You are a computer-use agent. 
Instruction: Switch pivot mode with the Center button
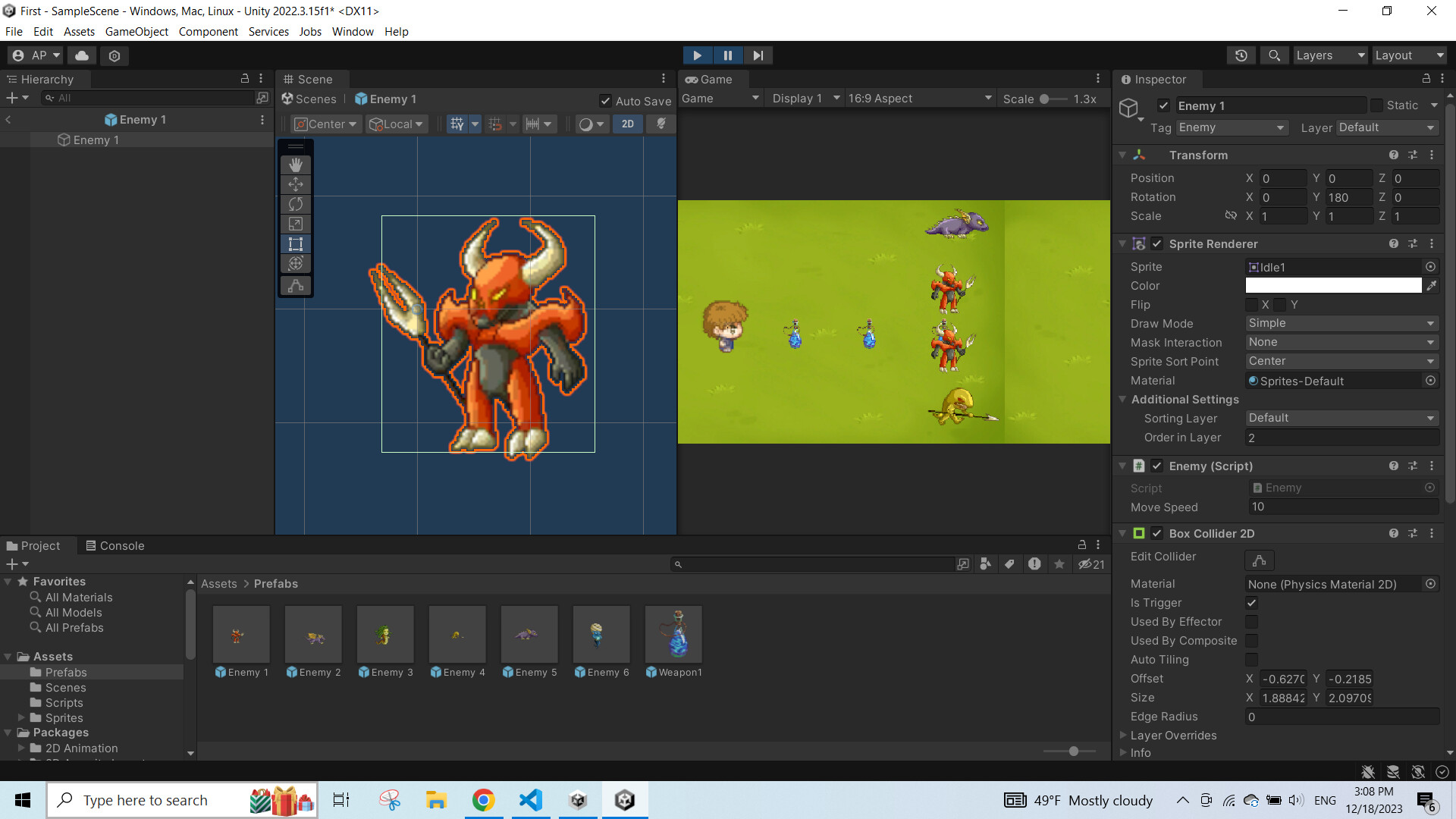click(325, 124)
